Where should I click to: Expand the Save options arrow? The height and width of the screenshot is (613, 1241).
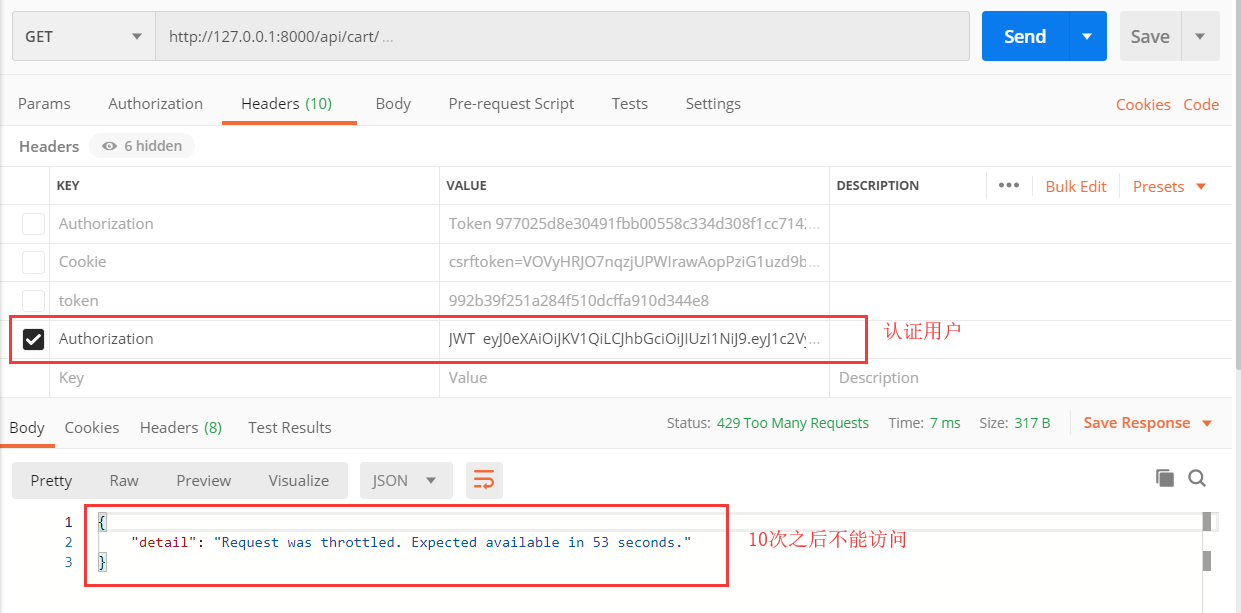(1200, 36)
